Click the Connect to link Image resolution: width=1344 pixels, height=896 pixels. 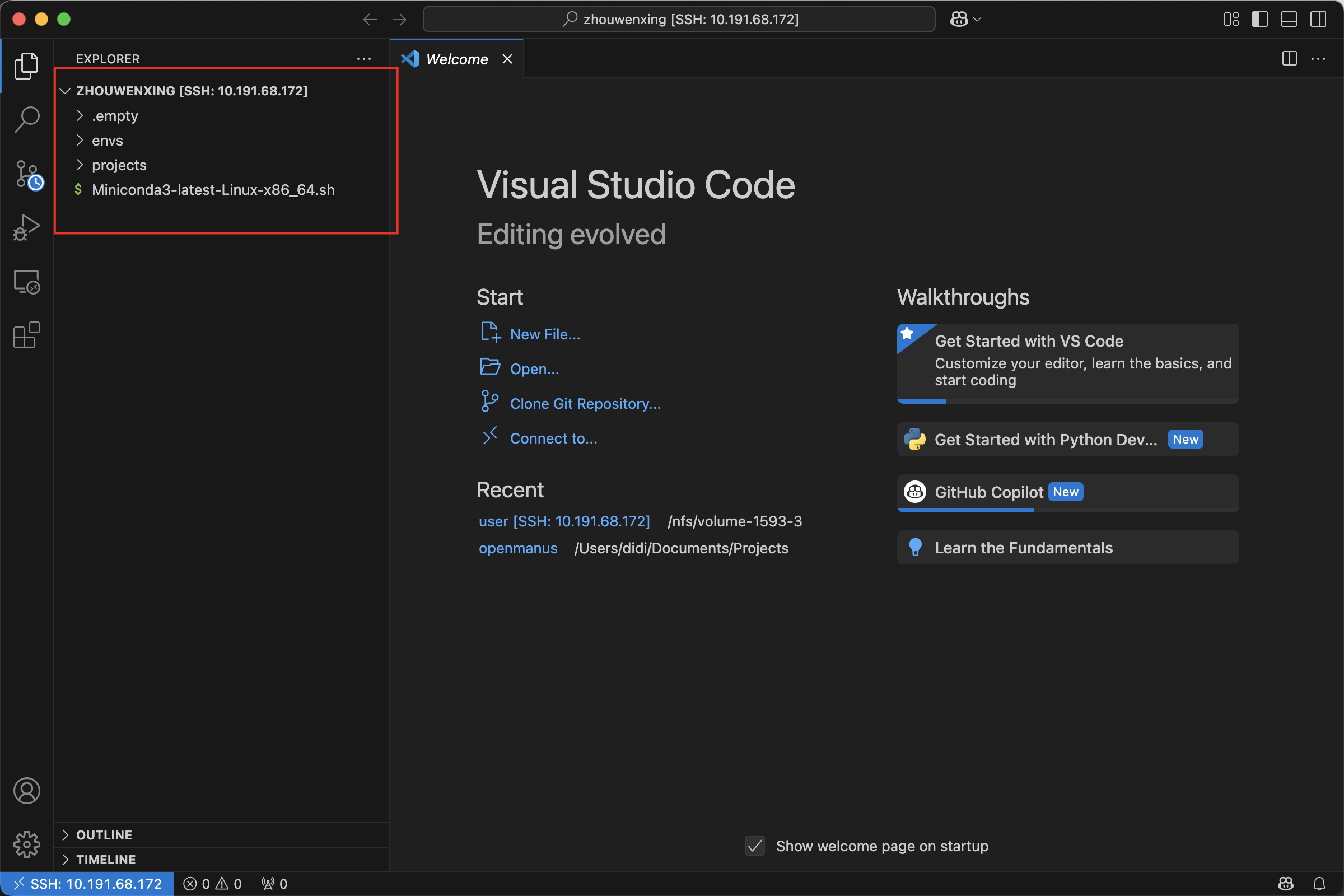553,438
